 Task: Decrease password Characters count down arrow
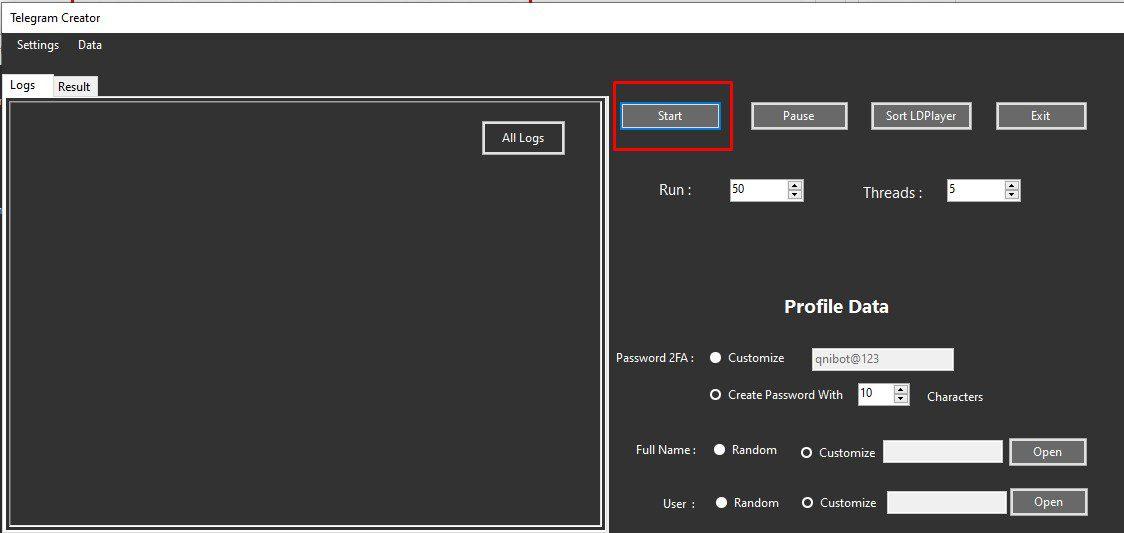click(x=901, y=399)
